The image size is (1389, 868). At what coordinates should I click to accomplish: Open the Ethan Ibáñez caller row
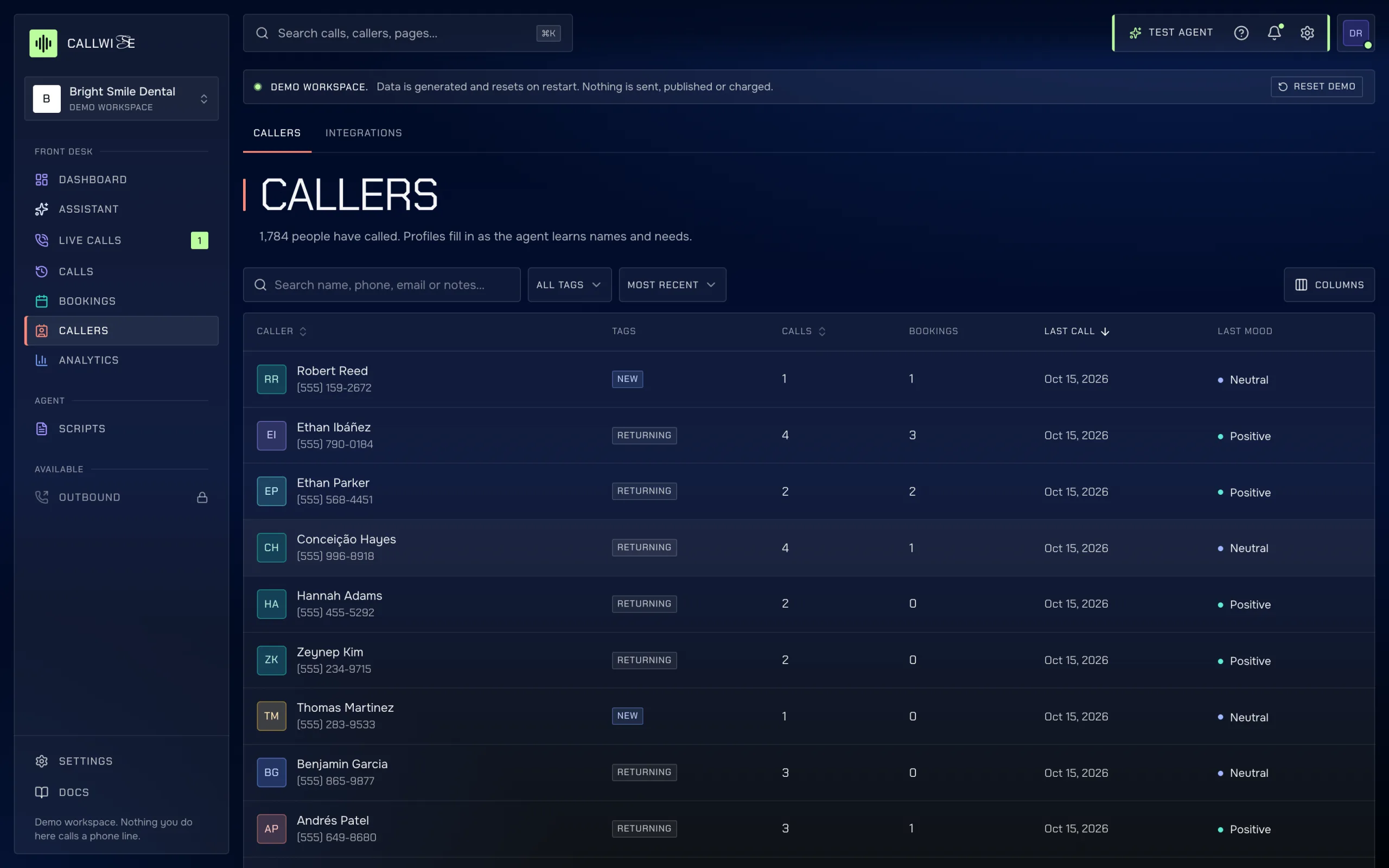pos(809,435)
